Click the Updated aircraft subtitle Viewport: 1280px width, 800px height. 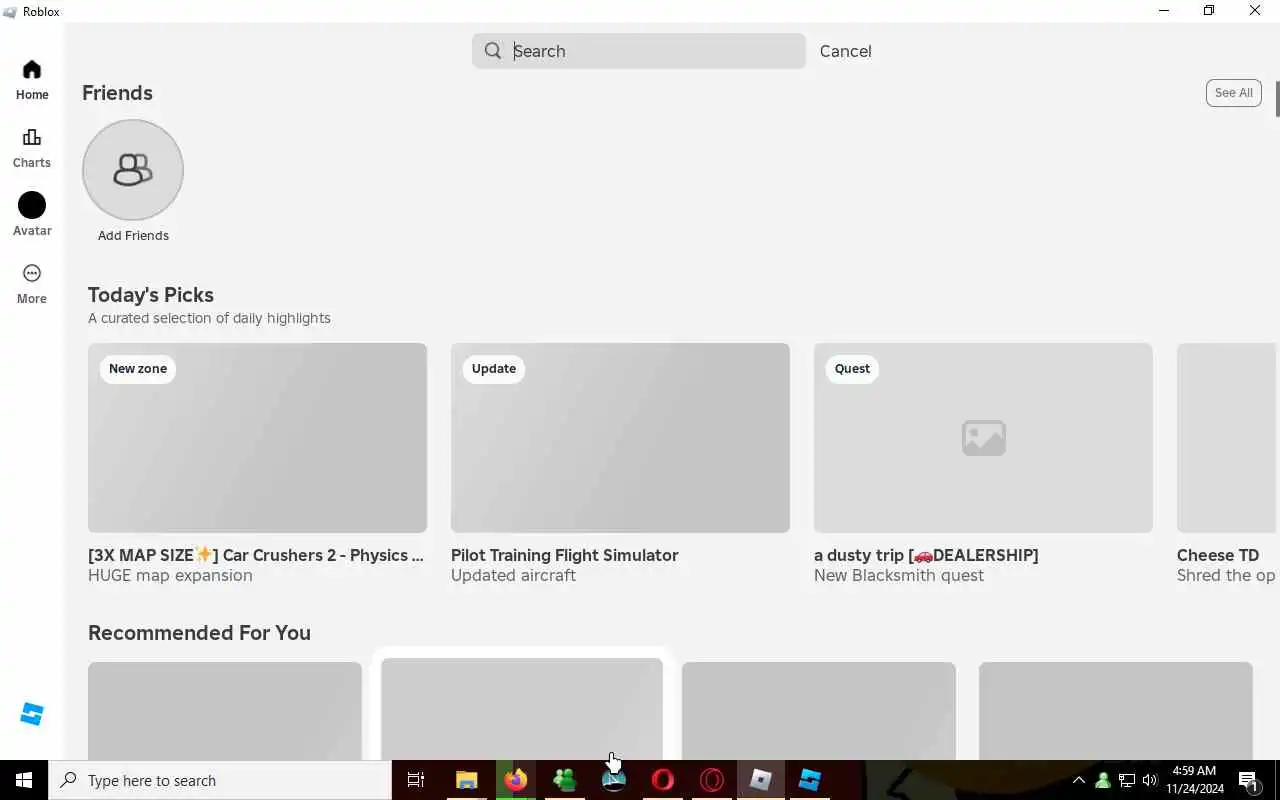point(513,576)
